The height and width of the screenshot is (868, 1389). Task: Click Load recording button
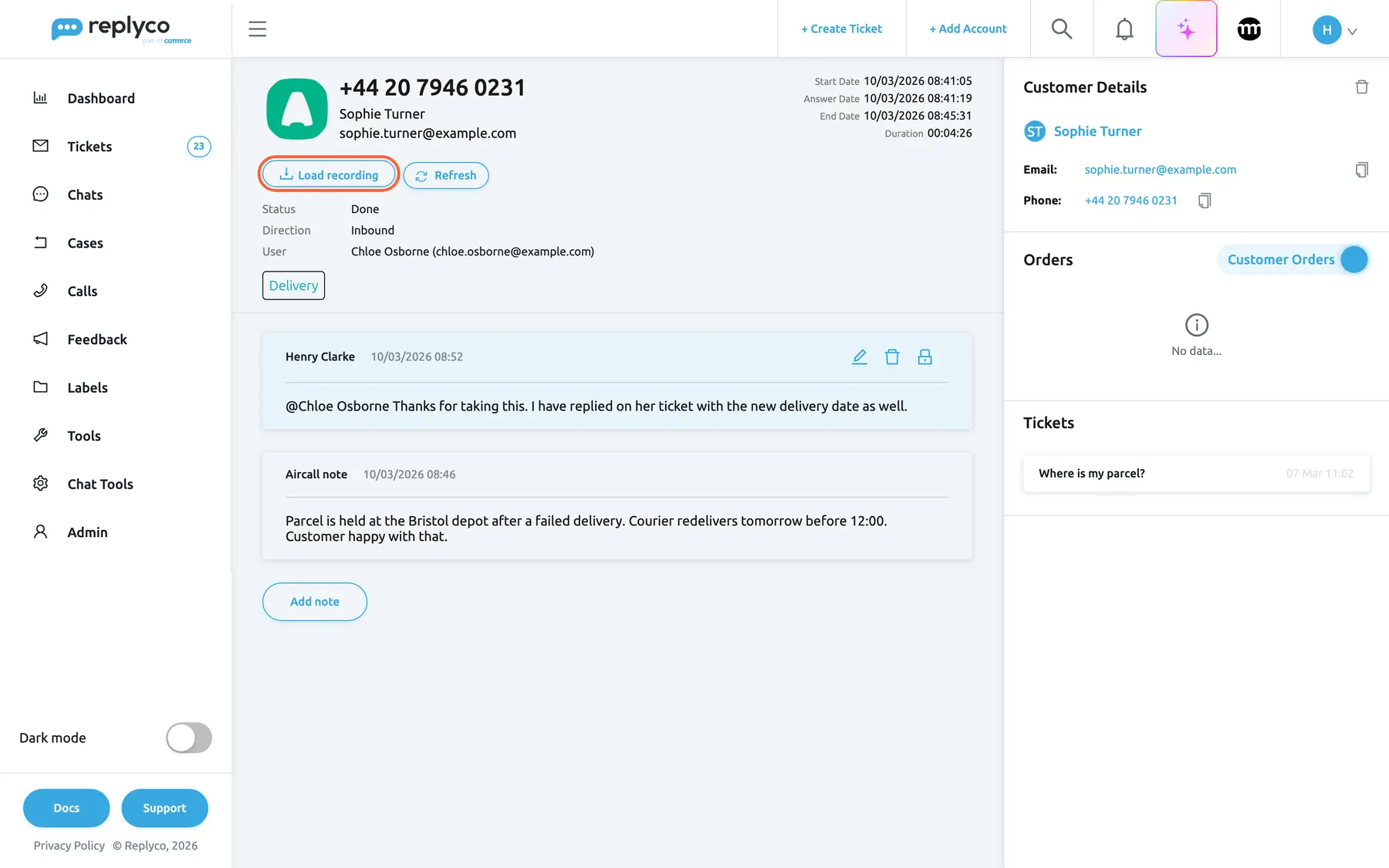click(x=329, y=175)
